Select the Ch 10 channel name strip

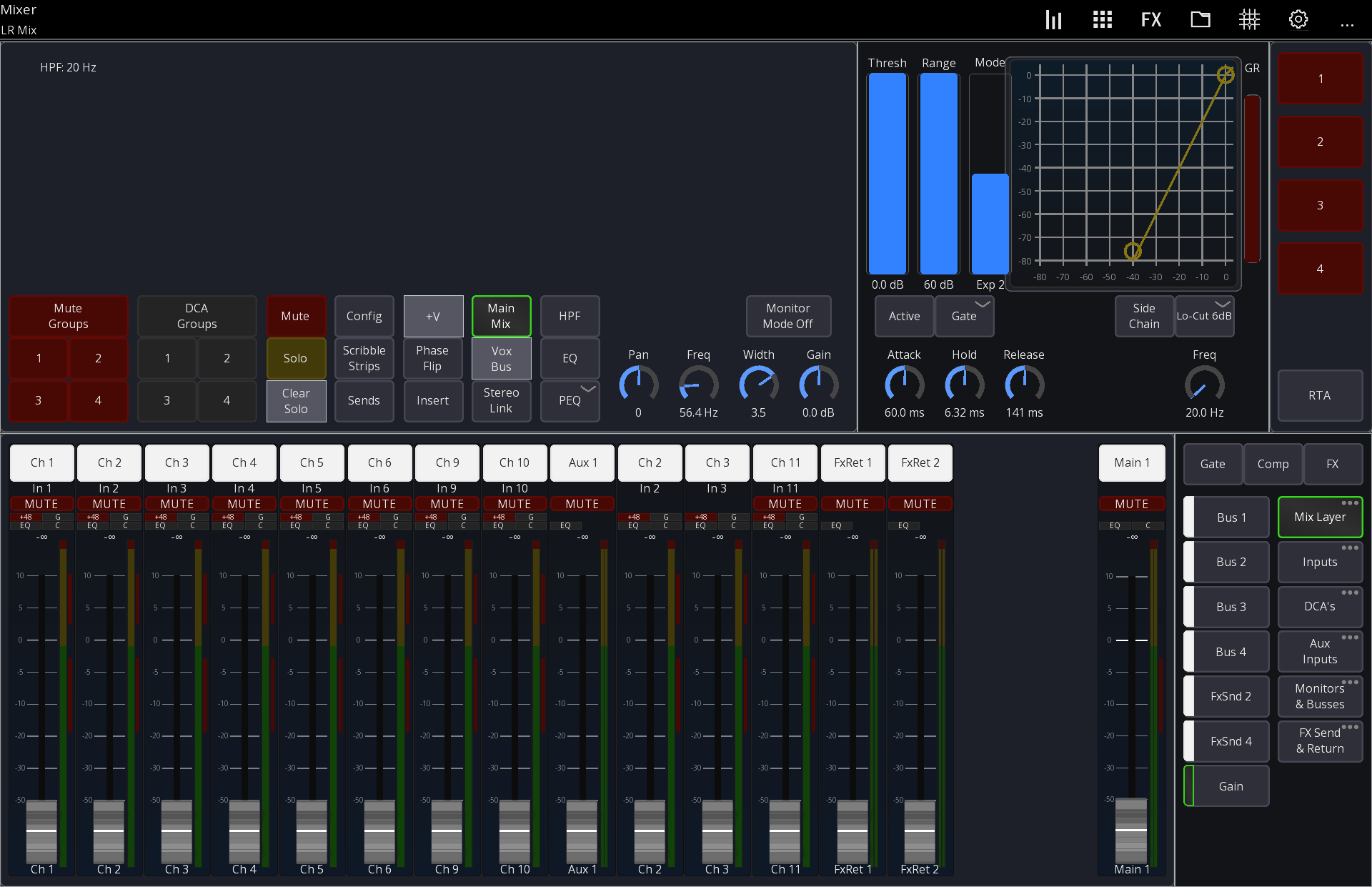[x=514, y=462]
